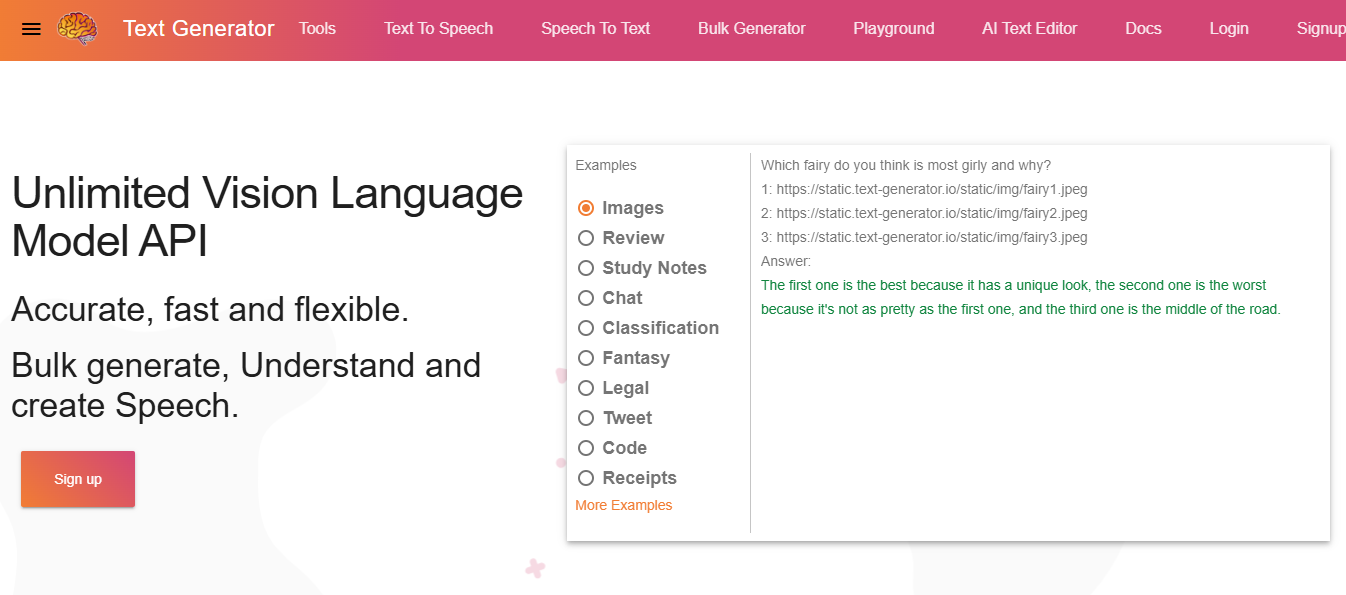Visit the Docs page
This screenshot has width=1346, height=595.
1143,29
